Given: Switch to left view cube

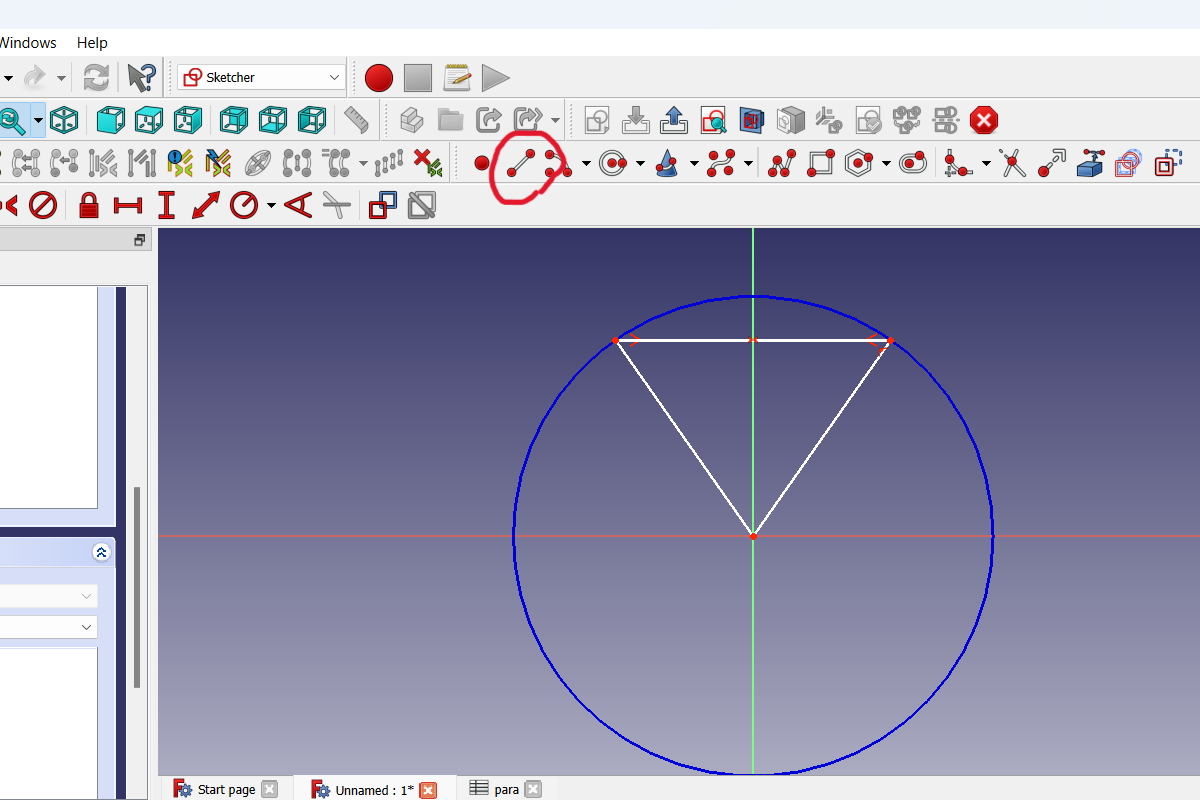Looking at the screenshot, I should tap(311, 120).
